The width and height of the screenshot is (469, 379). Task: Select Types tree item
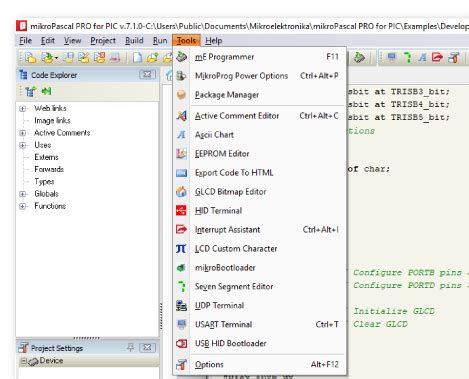44,182
